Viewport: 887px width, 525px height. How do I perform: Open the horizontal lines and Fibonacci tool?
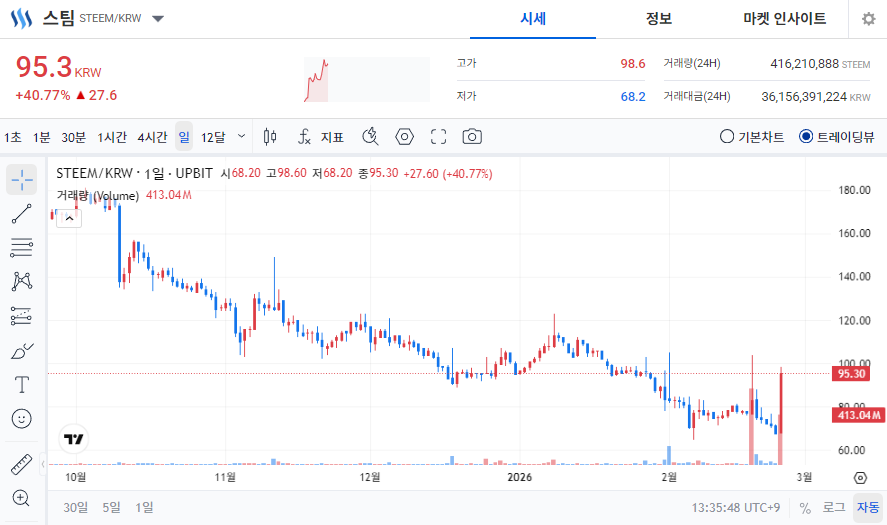click(x=21, y=248)
